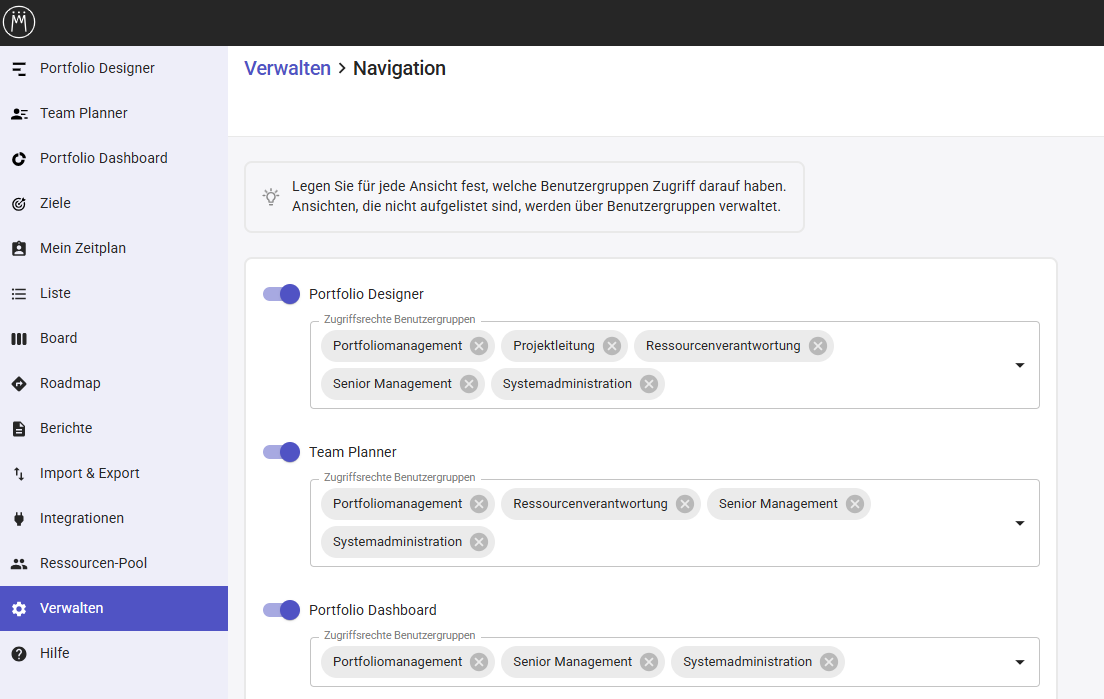Remove Systemadministration chip from Team Planner

(x=479, y=542)
